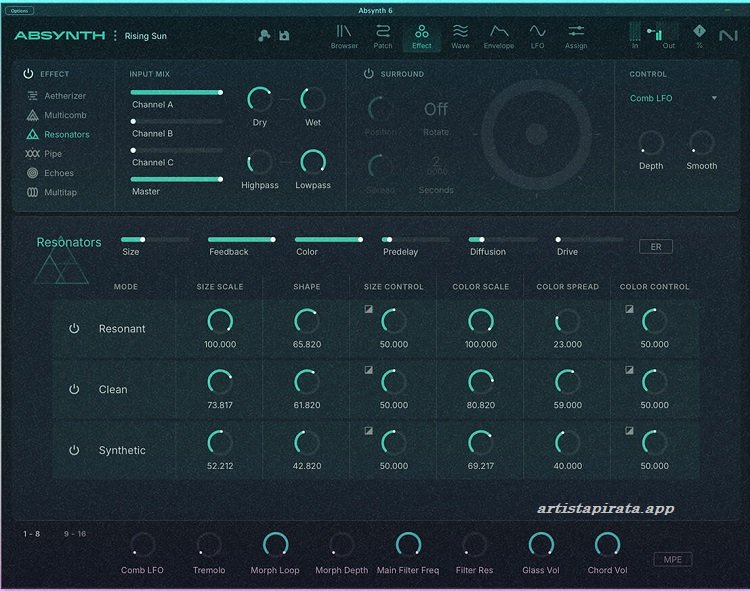Adjust the Drive slider

pyautogui.click(x=590, y=240)
